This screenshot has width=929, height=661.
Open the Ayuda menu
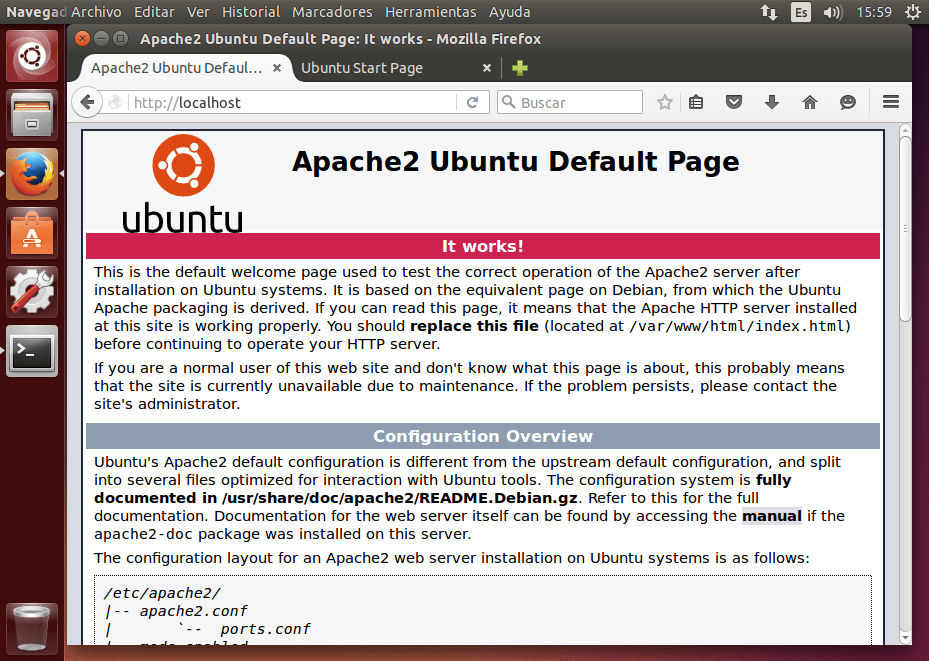click(510, 12)
